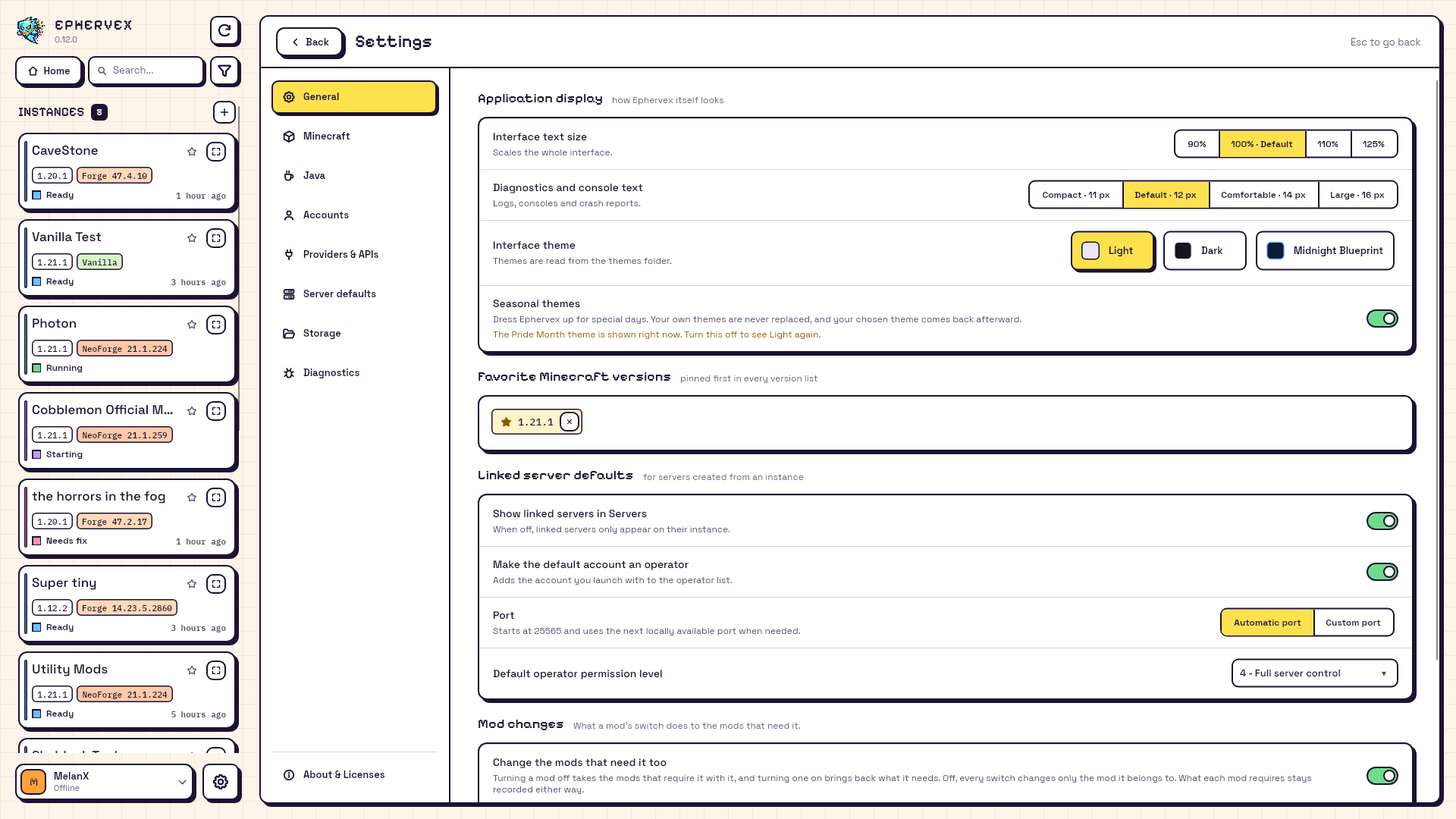1456x819 pixels.
Task: Favorite the Photon instance star
Action: point(192,325)
